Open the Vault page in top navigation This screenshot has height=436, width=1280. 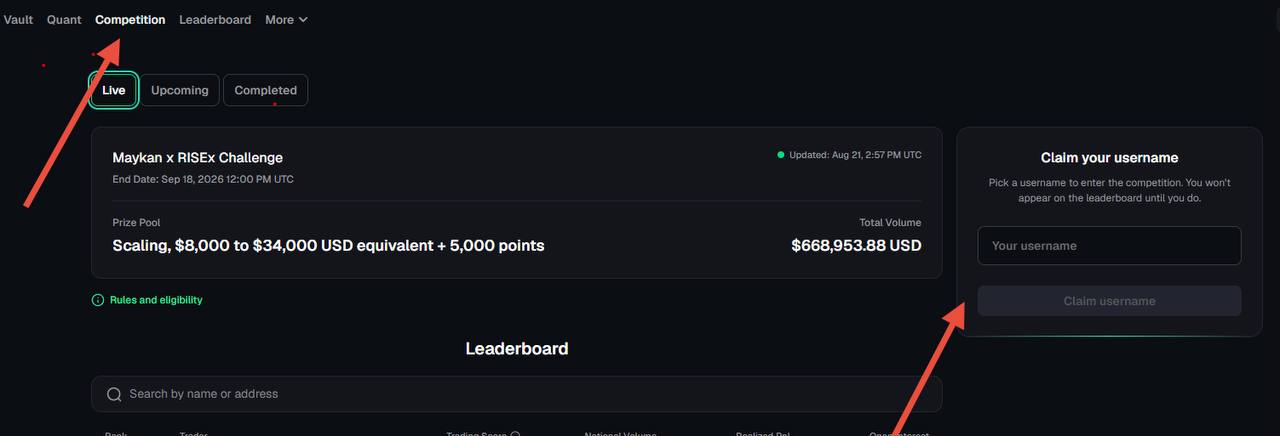[18, 20]
